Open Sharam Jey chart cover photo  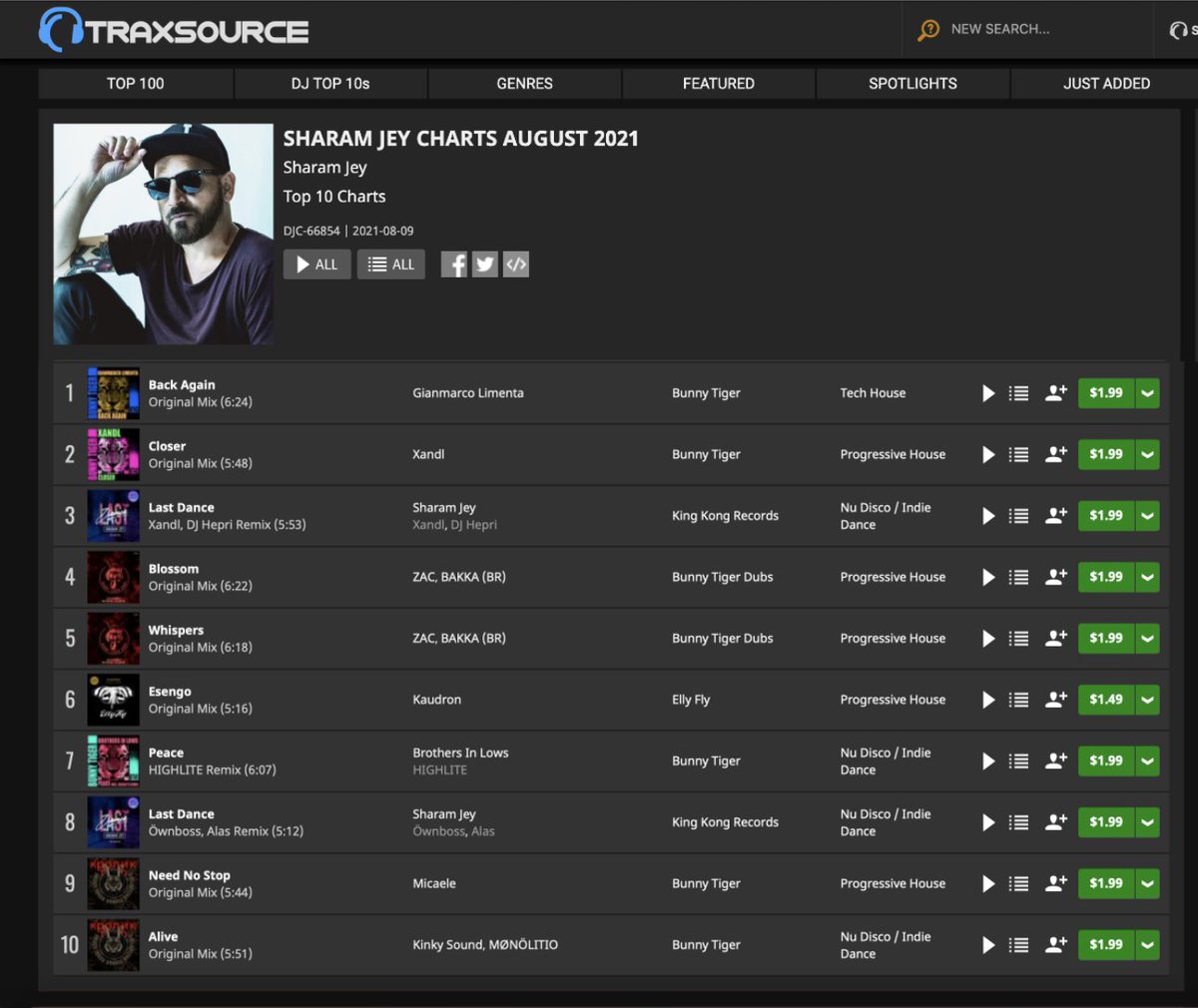tap(164, 235)
